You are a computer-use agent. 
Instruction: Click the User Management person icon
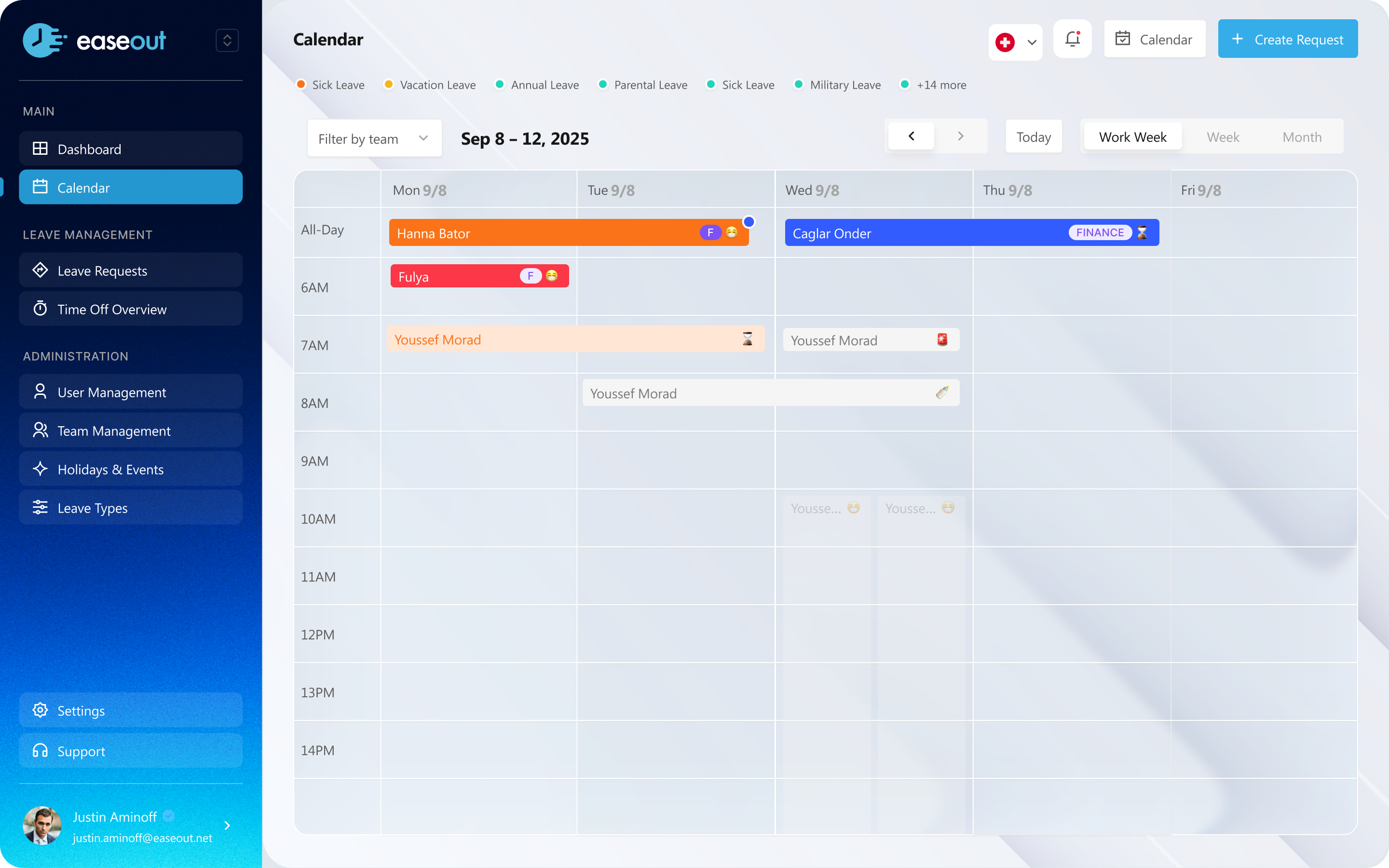pos(40,392)
